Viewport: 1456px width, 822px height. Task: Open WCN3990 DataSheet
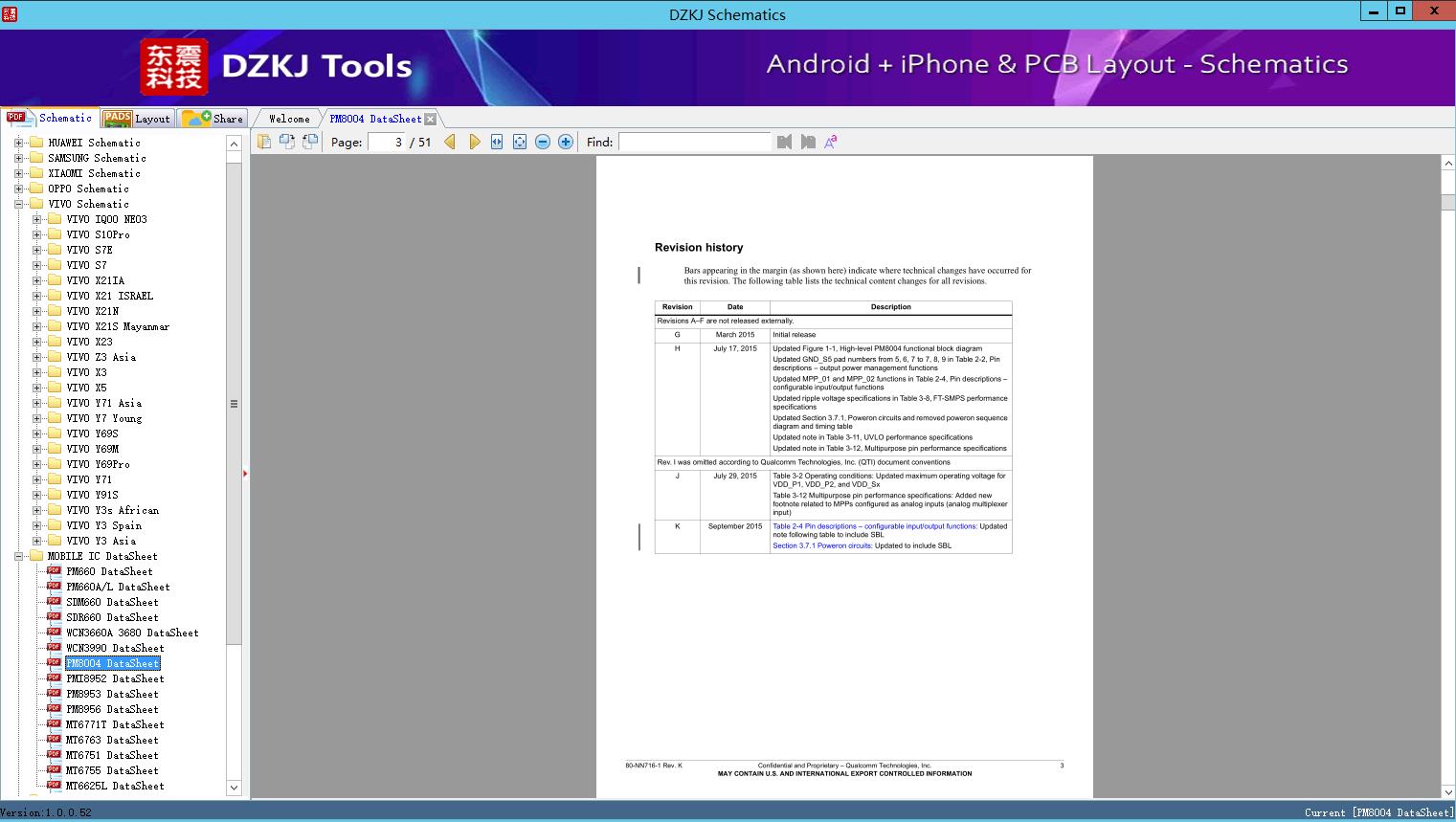[x=115, y=648]
